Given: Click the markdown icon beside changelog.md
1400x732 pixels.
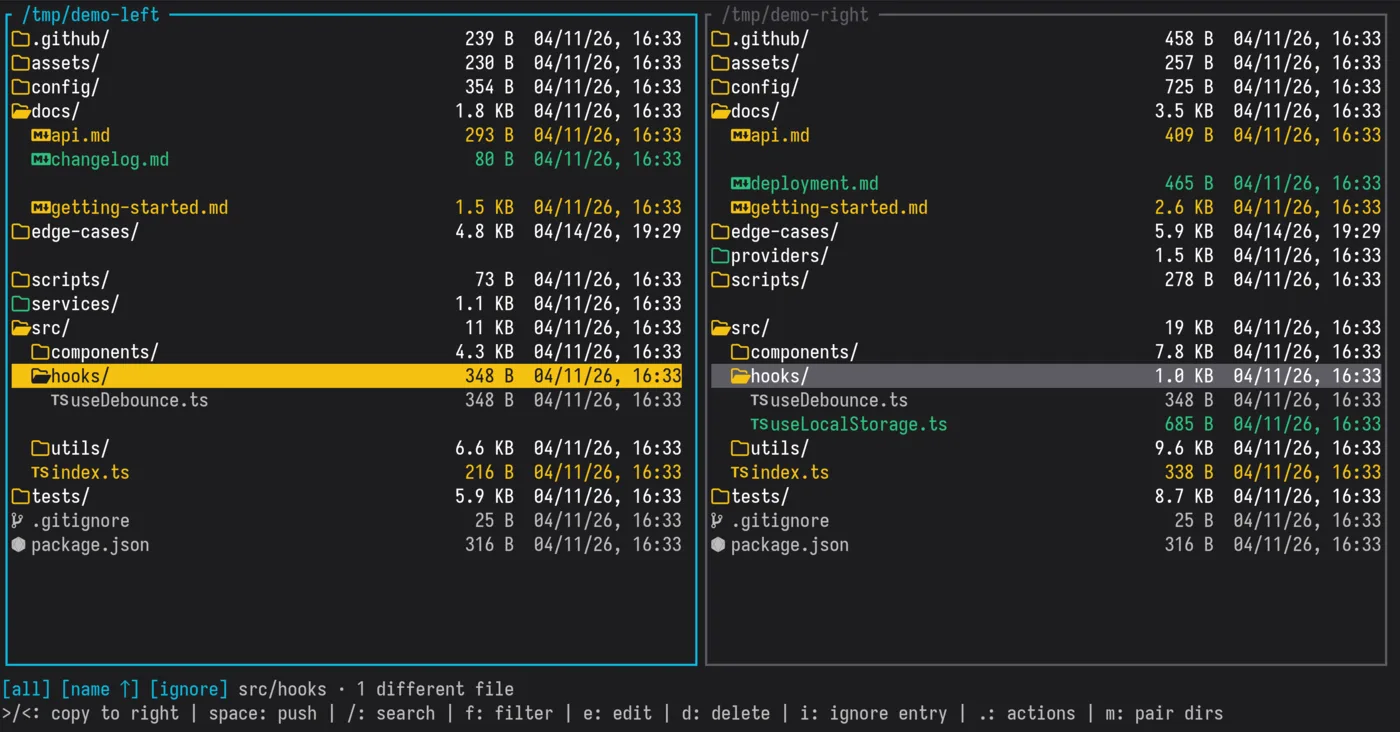Looking at the screenshot, I should point(40,159).
